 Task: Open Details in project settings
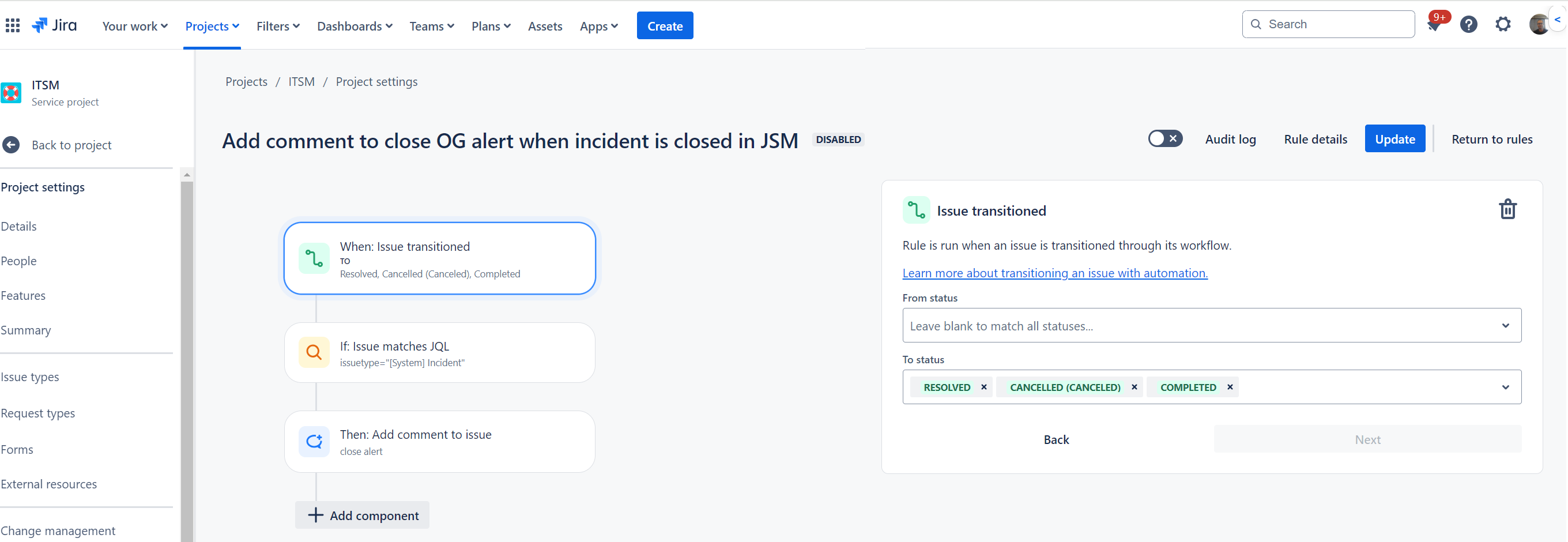pyautogui.click(x=19, y=226)
